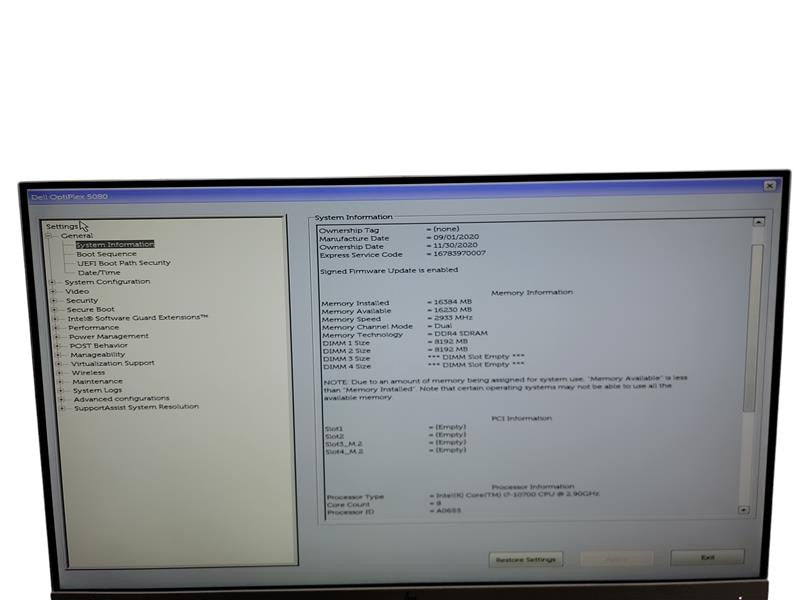800x600 pixels.
Task: Select System Information in the tree
Action: tap(115, 244)
